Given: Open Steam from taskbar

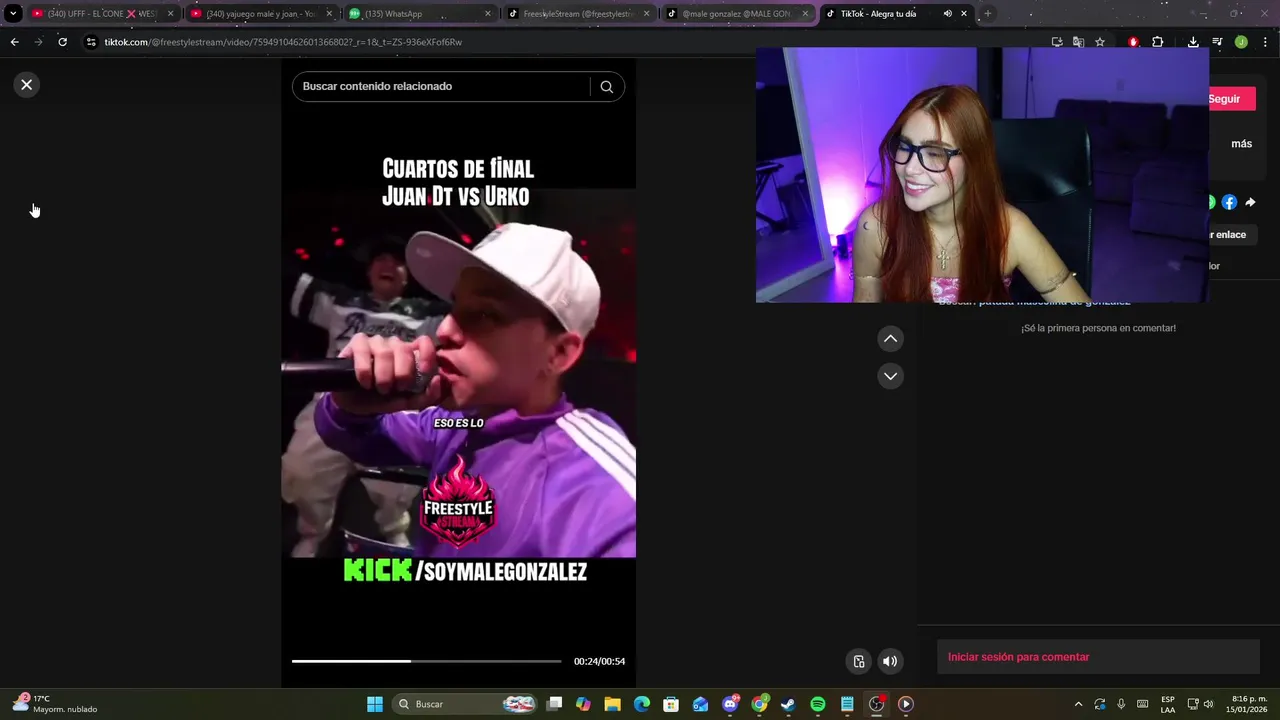Looking at the screenshot, I should 788,704.
